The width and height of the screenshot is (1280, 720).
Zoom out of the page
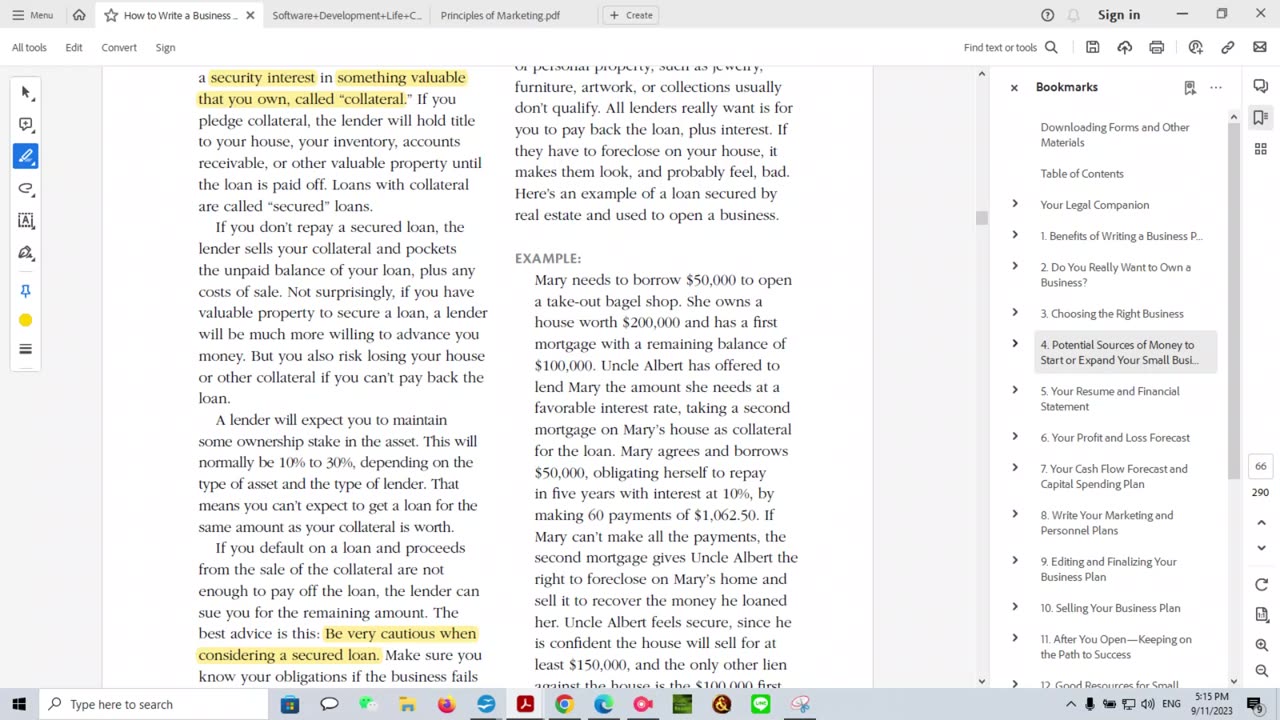1261,671
